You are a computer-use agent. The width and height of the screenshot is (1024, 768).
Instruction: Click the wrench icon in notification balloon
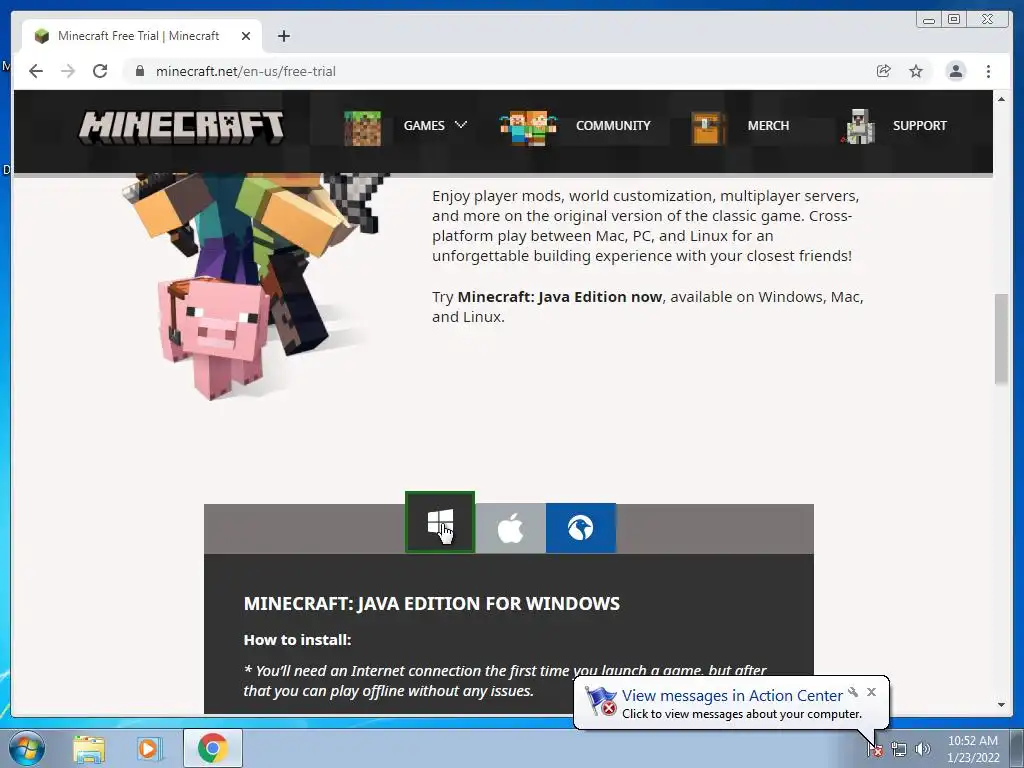853,692
